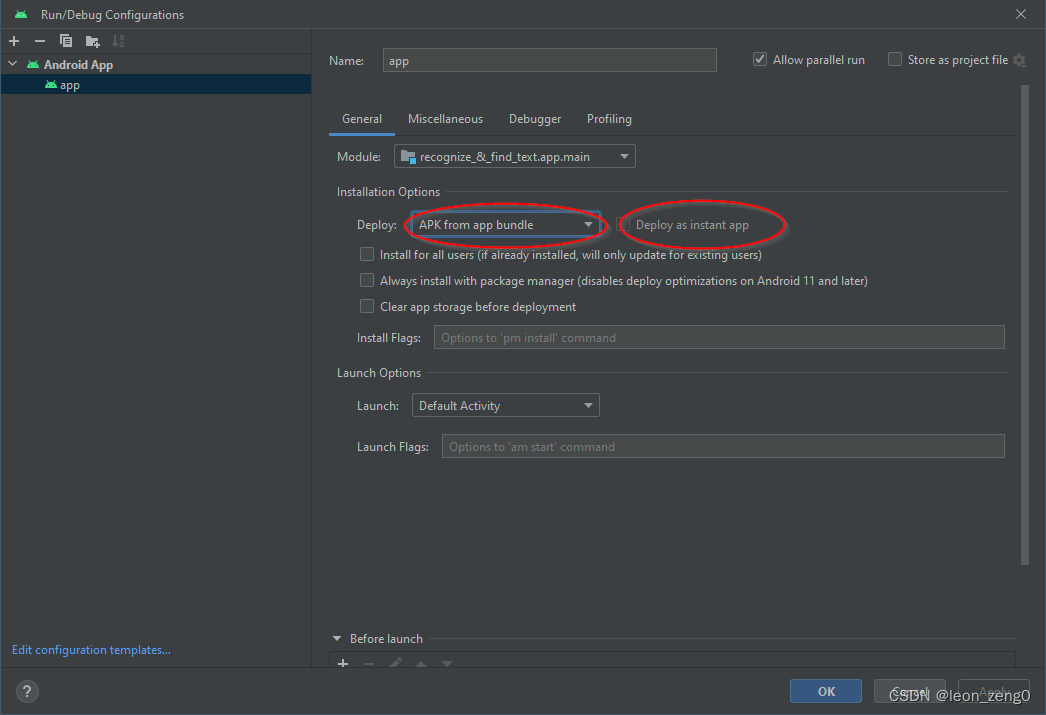The width and height of the screenshot is (1046, 715).
Task: Collapse the Before launch section
Action: click(x=337, y=639)
